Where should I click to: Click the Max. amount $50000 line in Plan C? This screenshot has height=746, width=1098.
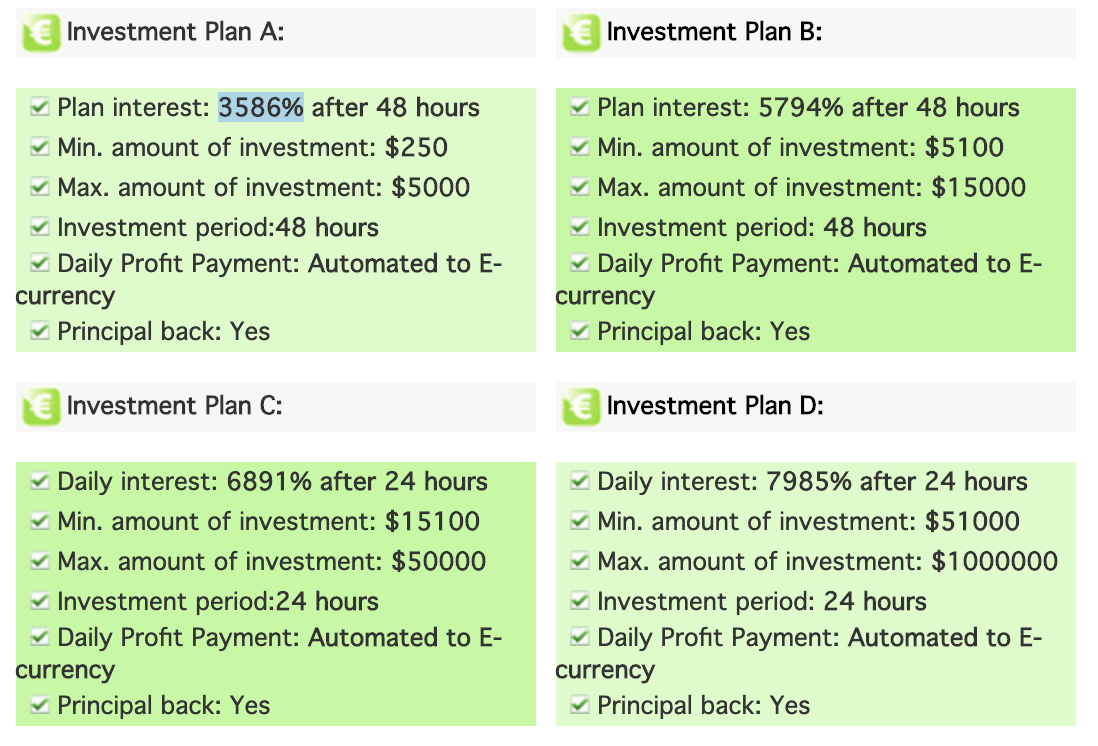(272, 561)
